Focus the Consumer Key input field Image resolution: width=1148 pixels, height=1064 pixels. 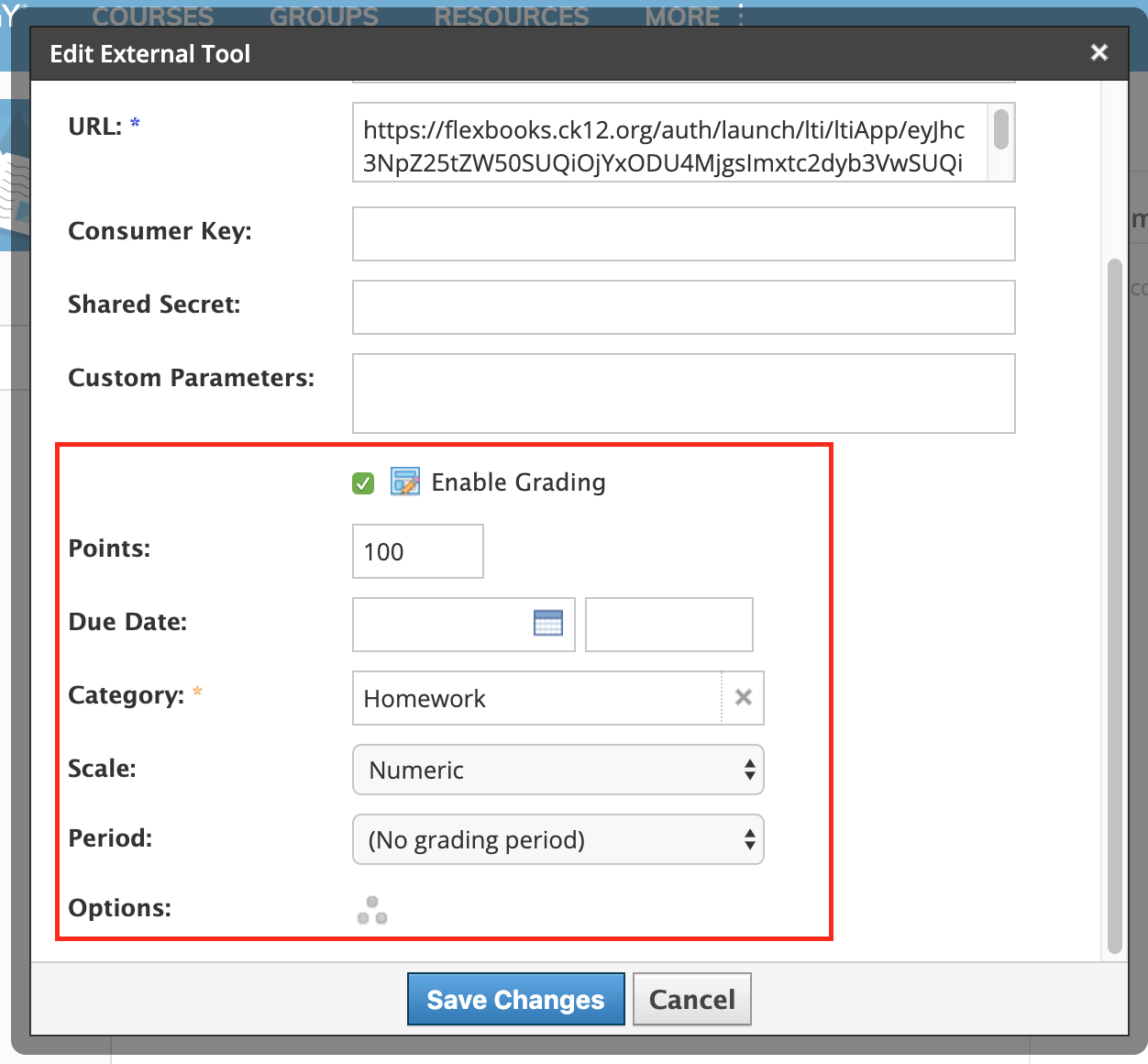click(x=684, y=234)
